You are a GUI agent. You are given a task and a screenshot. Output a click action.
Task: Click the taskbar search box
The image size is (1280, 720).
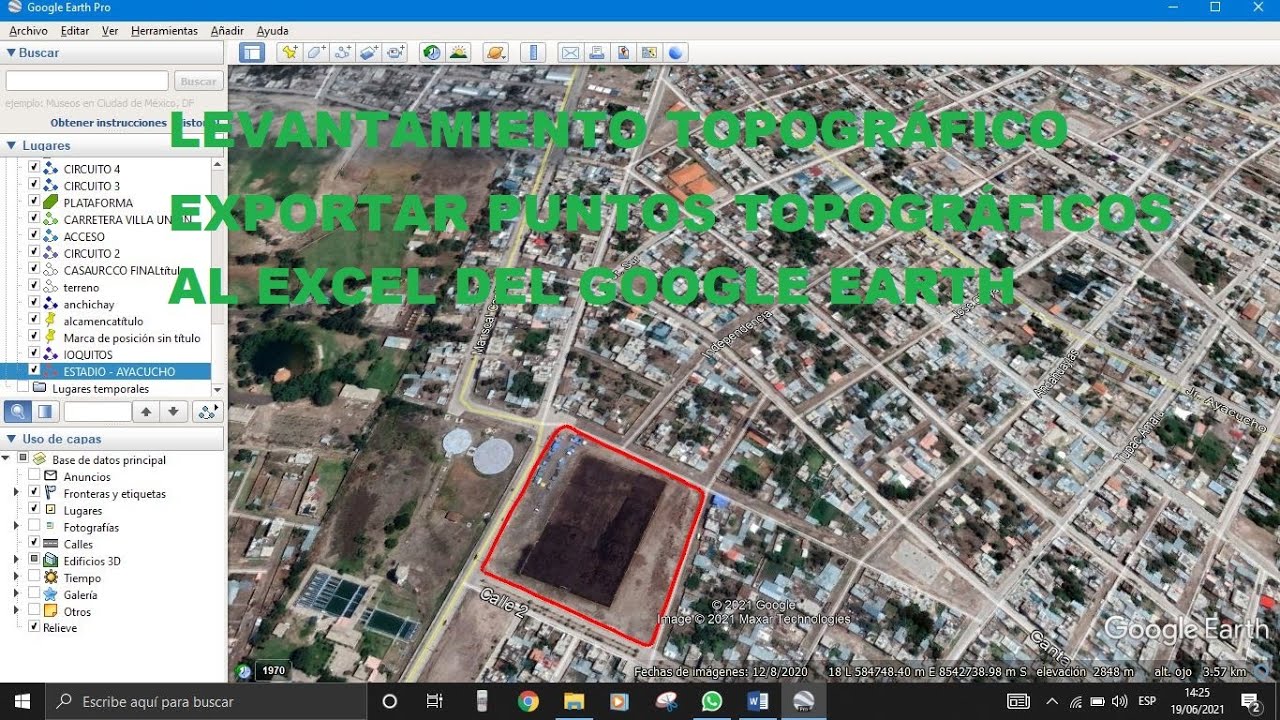tap(206, 701)
